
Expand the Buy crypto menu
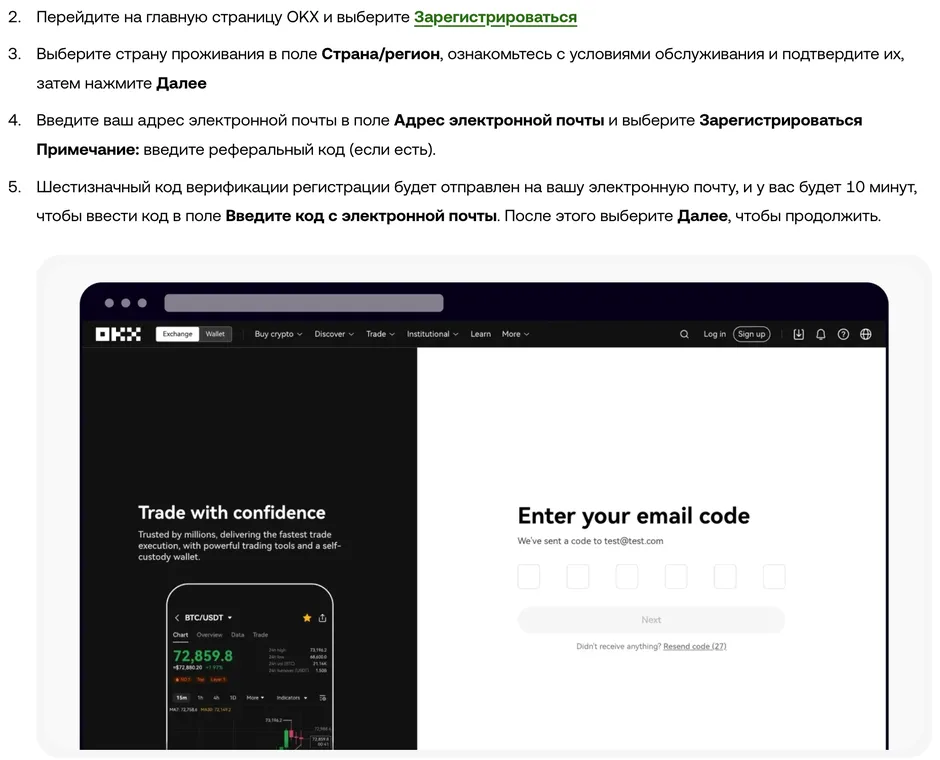pyautogui.click(x=278, y=334)
